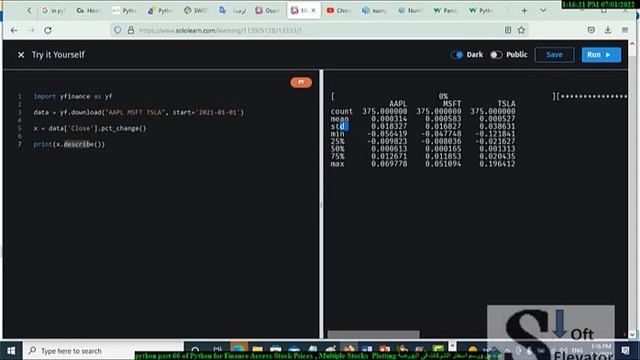The height and width of the screenshot is (360, 640).
Task: Click code line 3 with yf.download
Action: (x=138, y=112)
